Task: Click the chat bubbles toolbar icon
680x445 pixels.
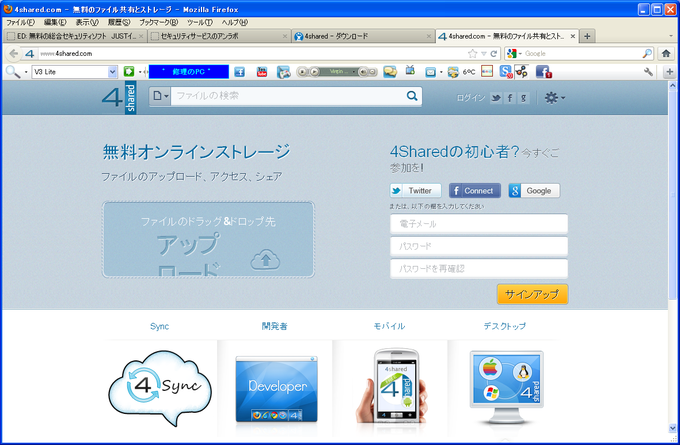Action: [x=390, y=72]
